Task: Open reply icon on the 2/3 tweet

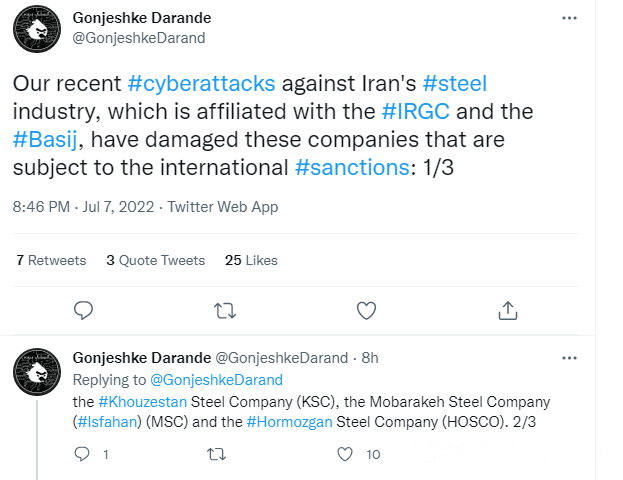Action: [x=82, y=454]
